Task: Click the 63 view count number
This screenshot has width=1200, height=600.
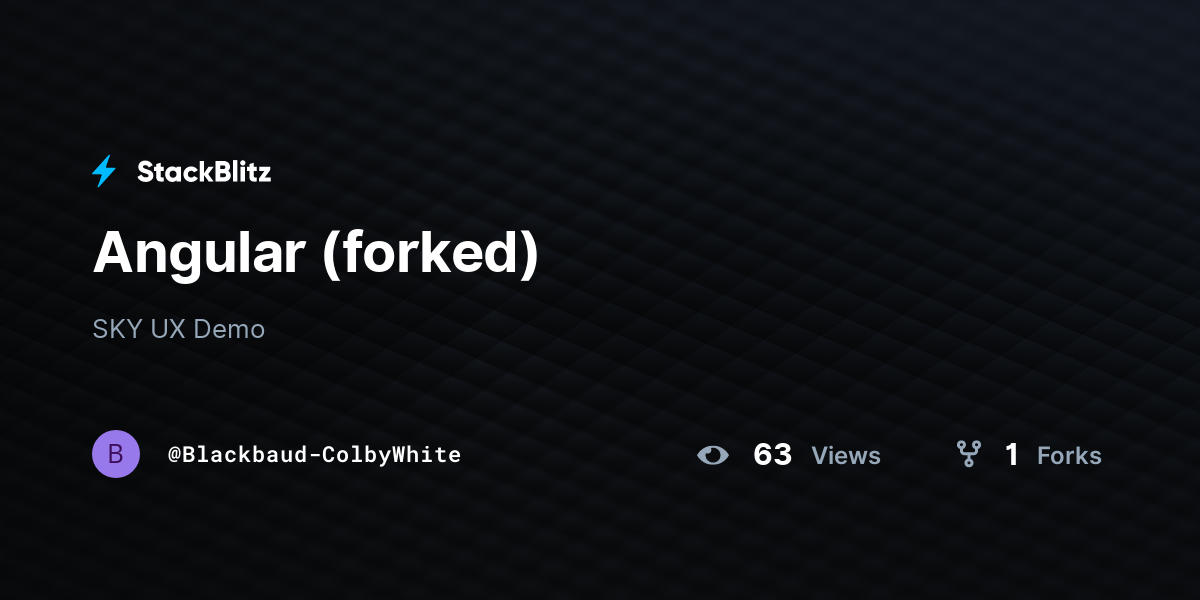Action: (x=773, y=455)
